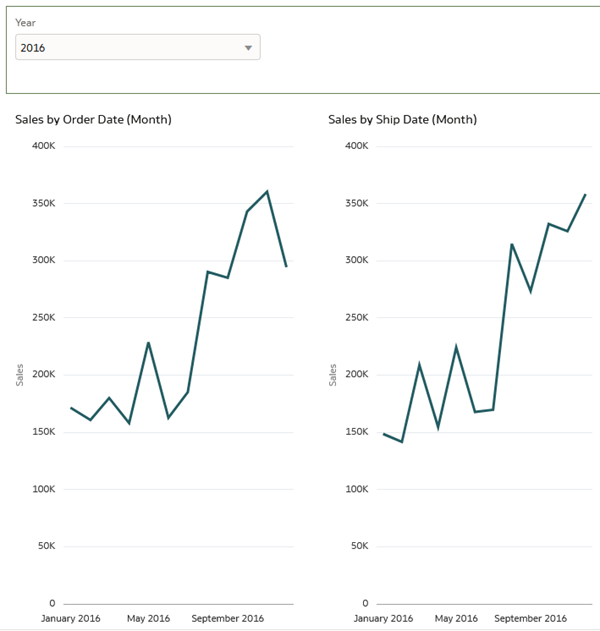This screenshot has width=600, height=631.
Task: Select the Sales by Order Date (Month) title
Action: (93, 120)
